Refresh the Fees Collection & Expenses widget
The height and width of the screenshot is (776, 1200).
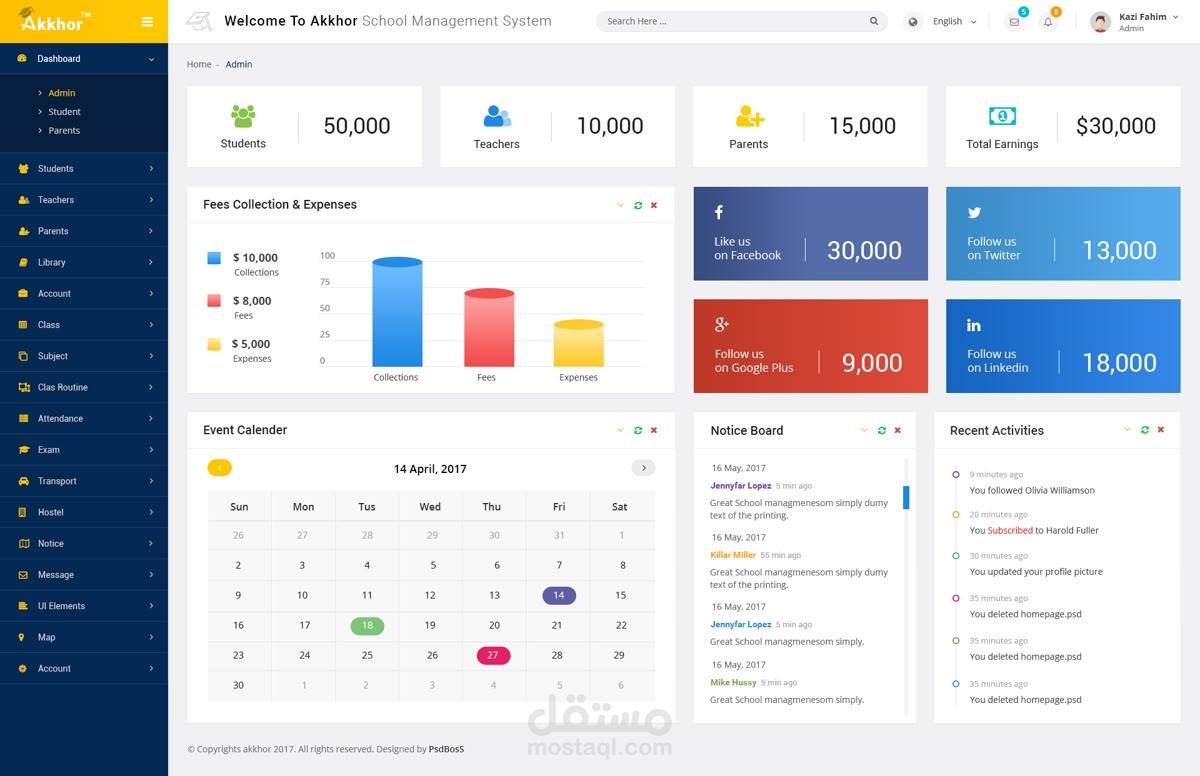638,205
